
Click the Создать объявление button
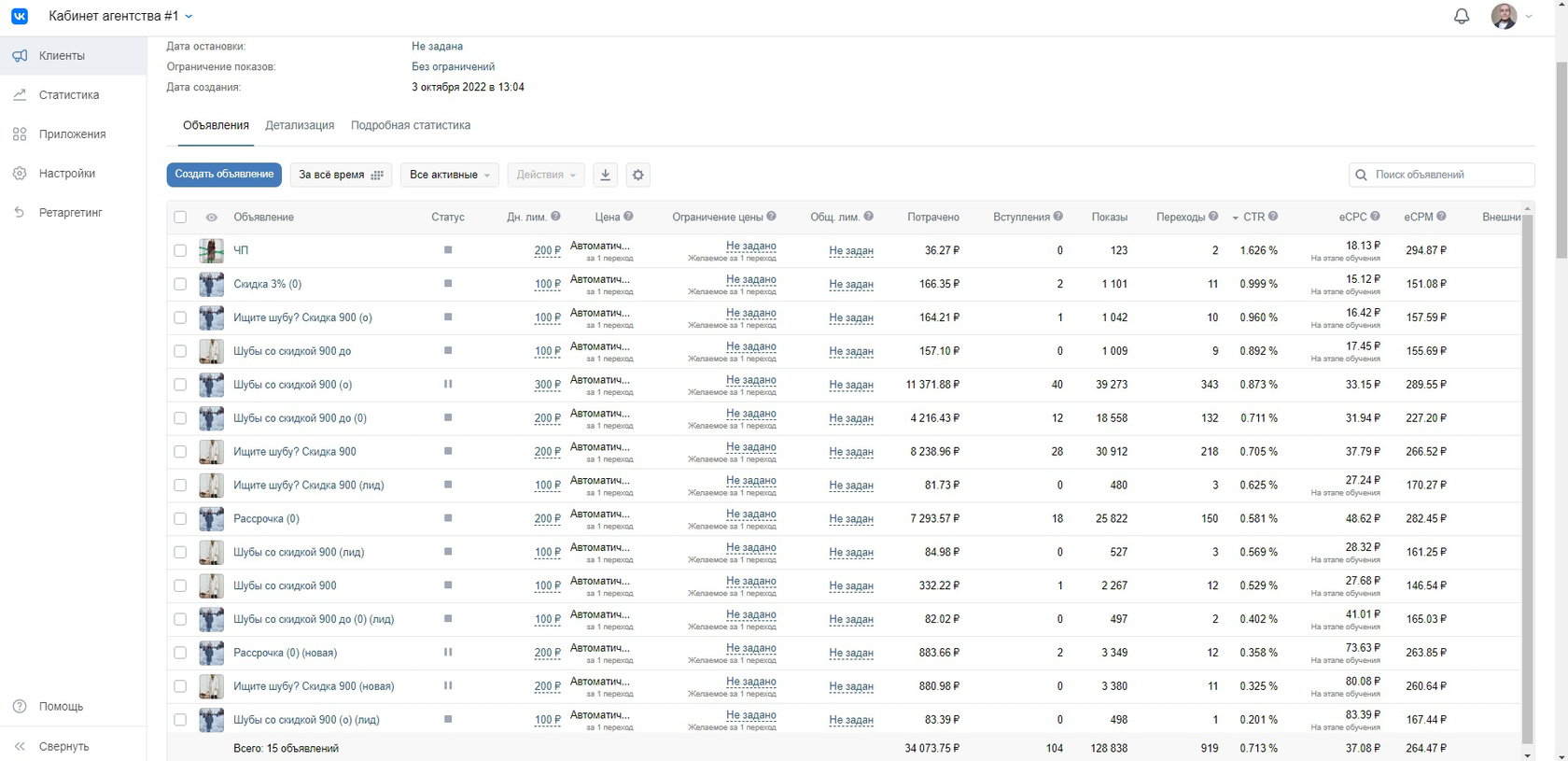tap(225, 175)
